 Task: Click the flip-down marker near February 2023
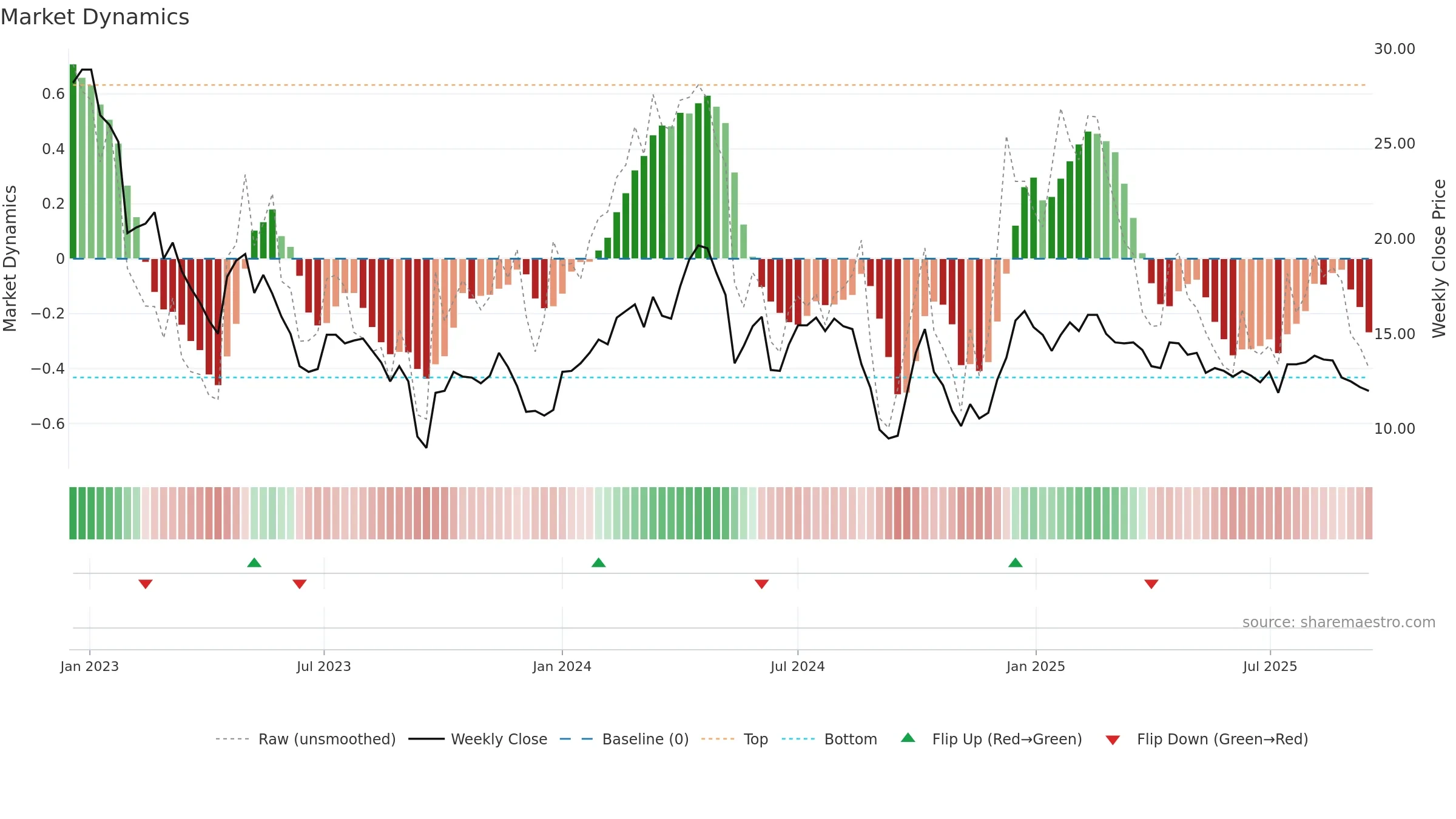point(145,584)
